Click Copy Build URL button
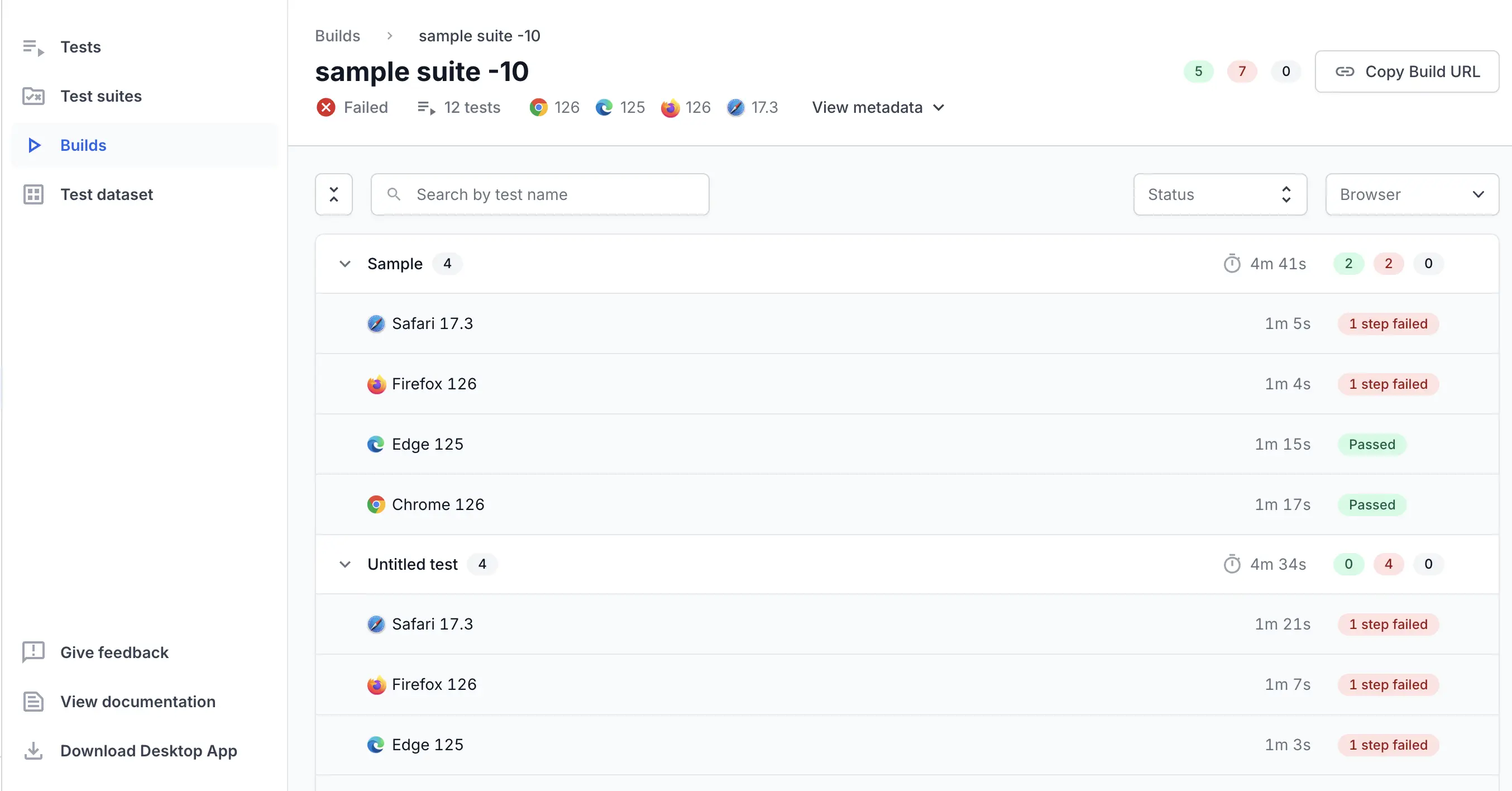Screen dimensions: 1512x791 pos(1406,72)
